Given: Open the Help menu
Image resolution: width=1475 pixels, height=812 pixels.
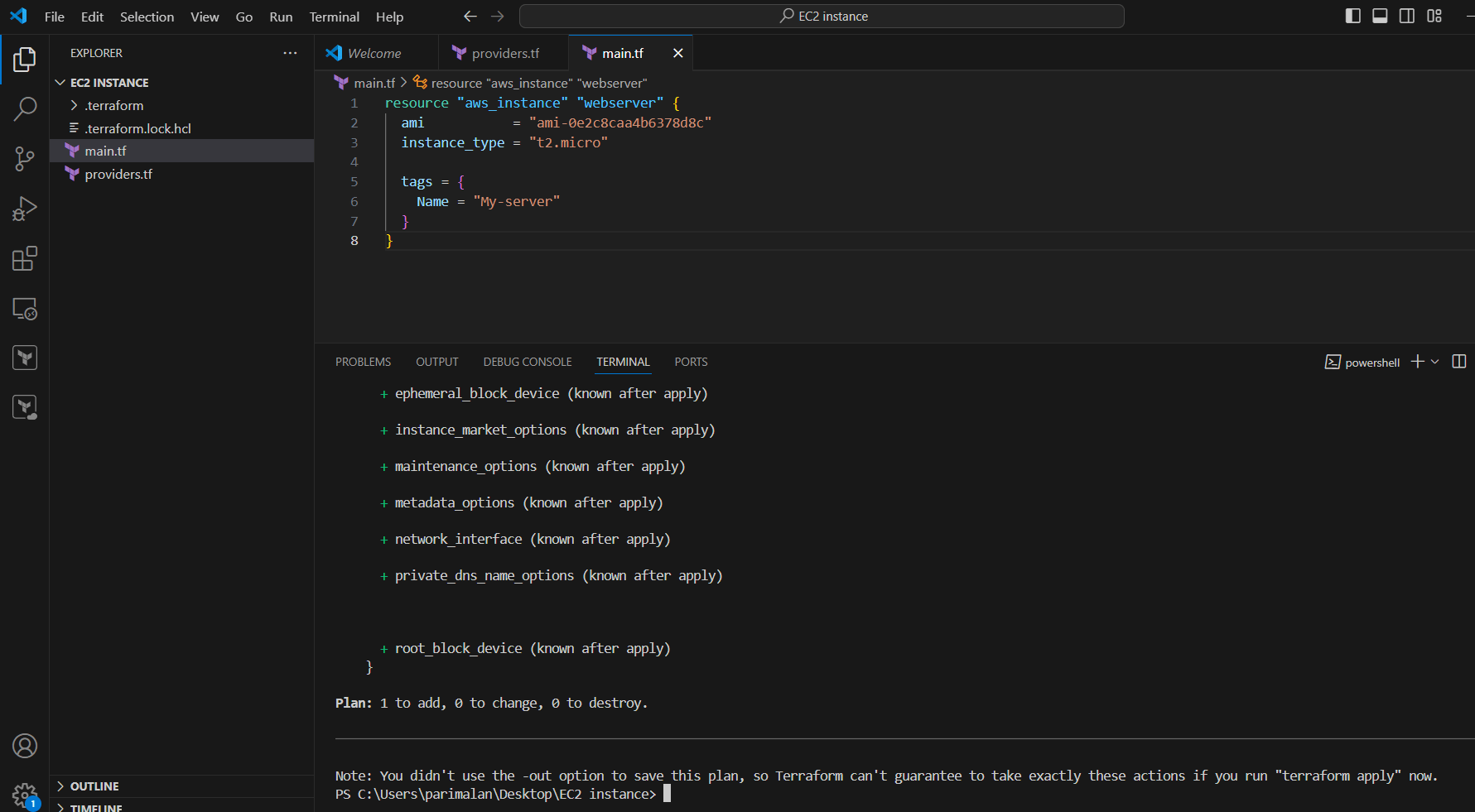Looking at the screenshot, I should point(389,17).
